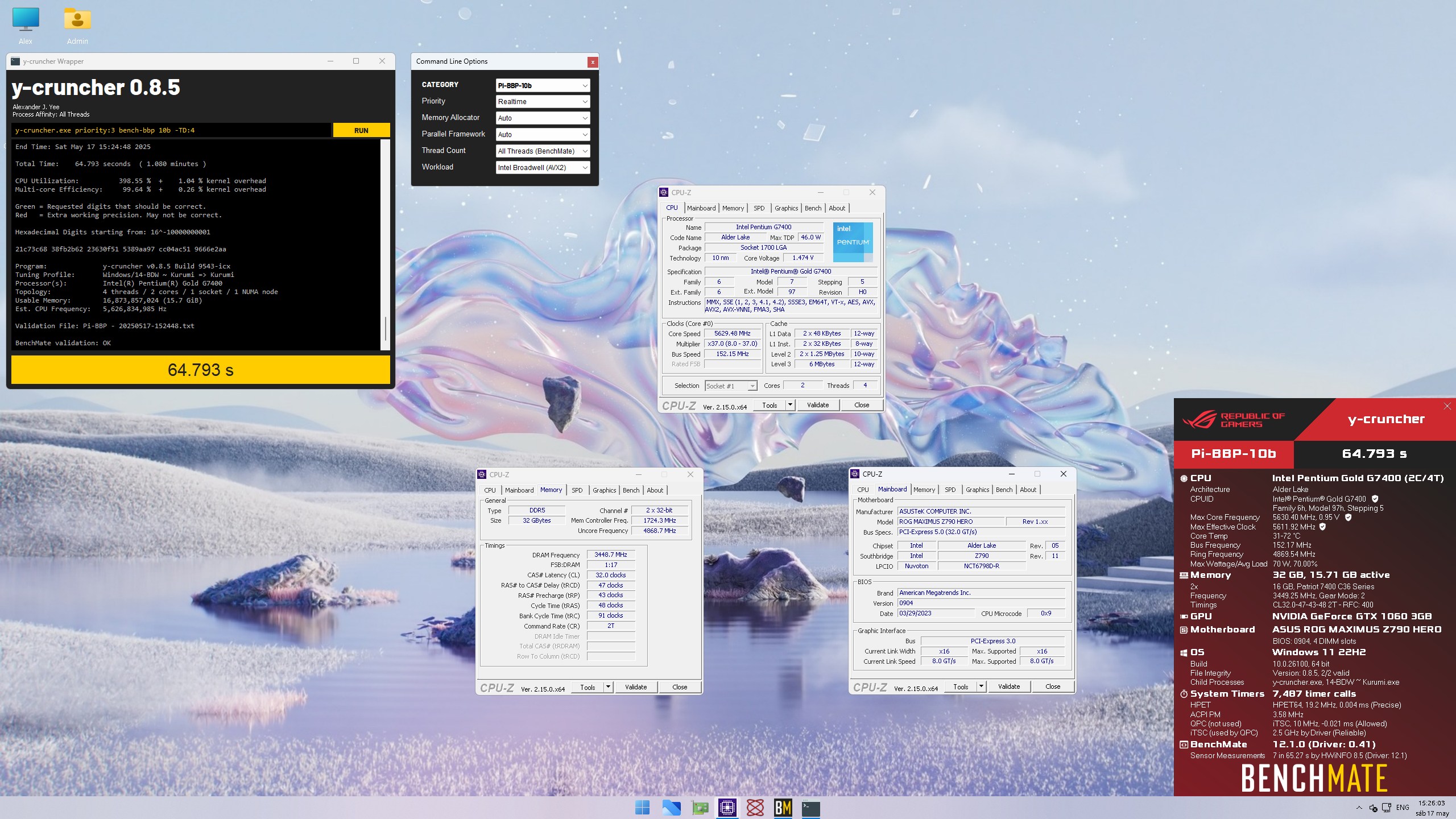Click the DRAM Frequency value 3448.7 MHz
Viewport: 1456px width, 819px height.
pos(611,555)
